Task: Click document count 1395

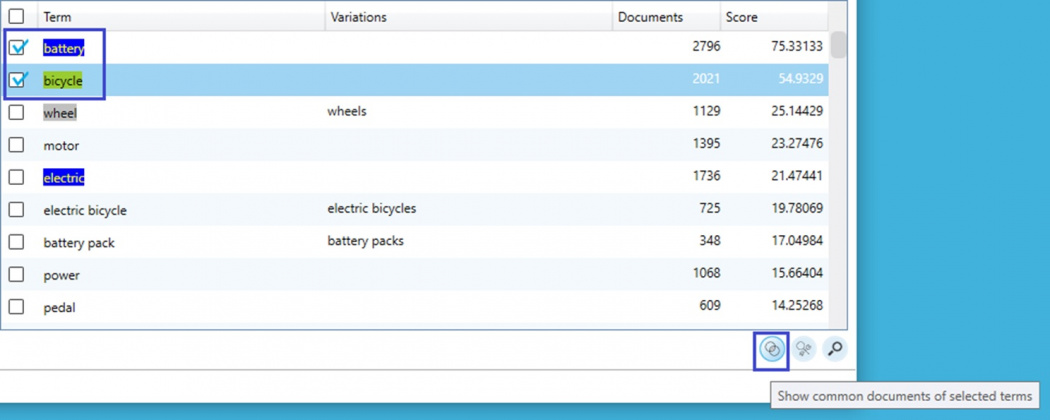Action: click(706, 143)
